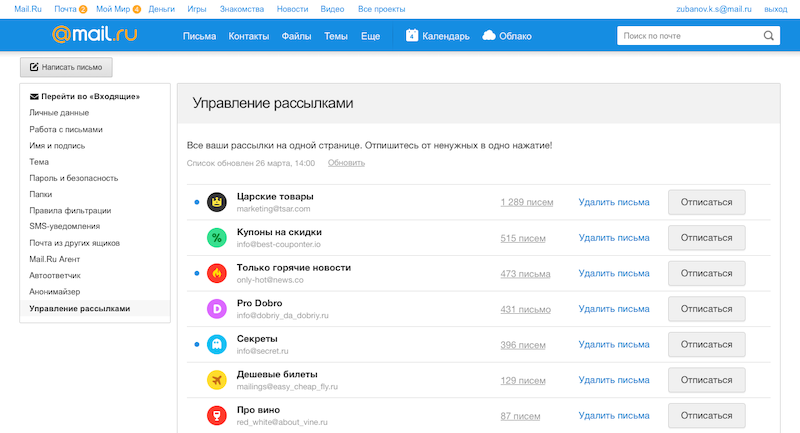Click the blue ghost Секреты icon

pos(217,344)
